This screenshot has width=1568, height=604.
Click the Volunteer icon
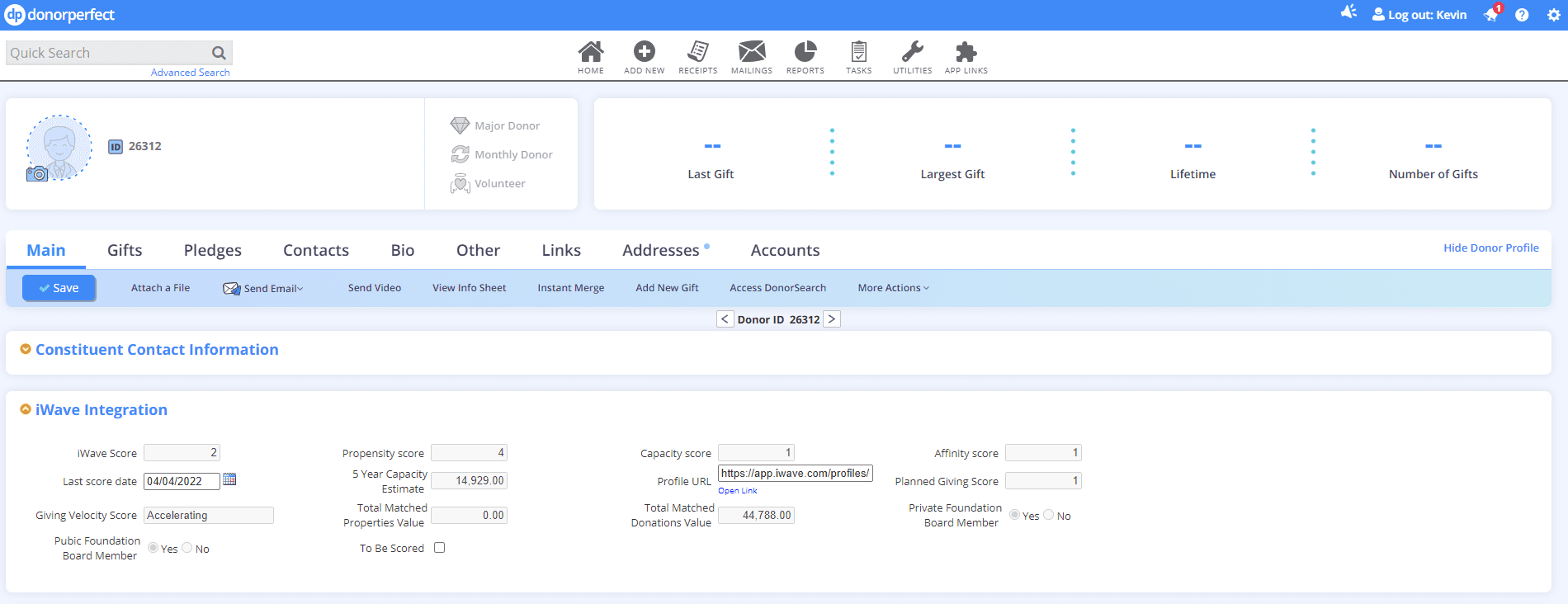click(460, 183)
